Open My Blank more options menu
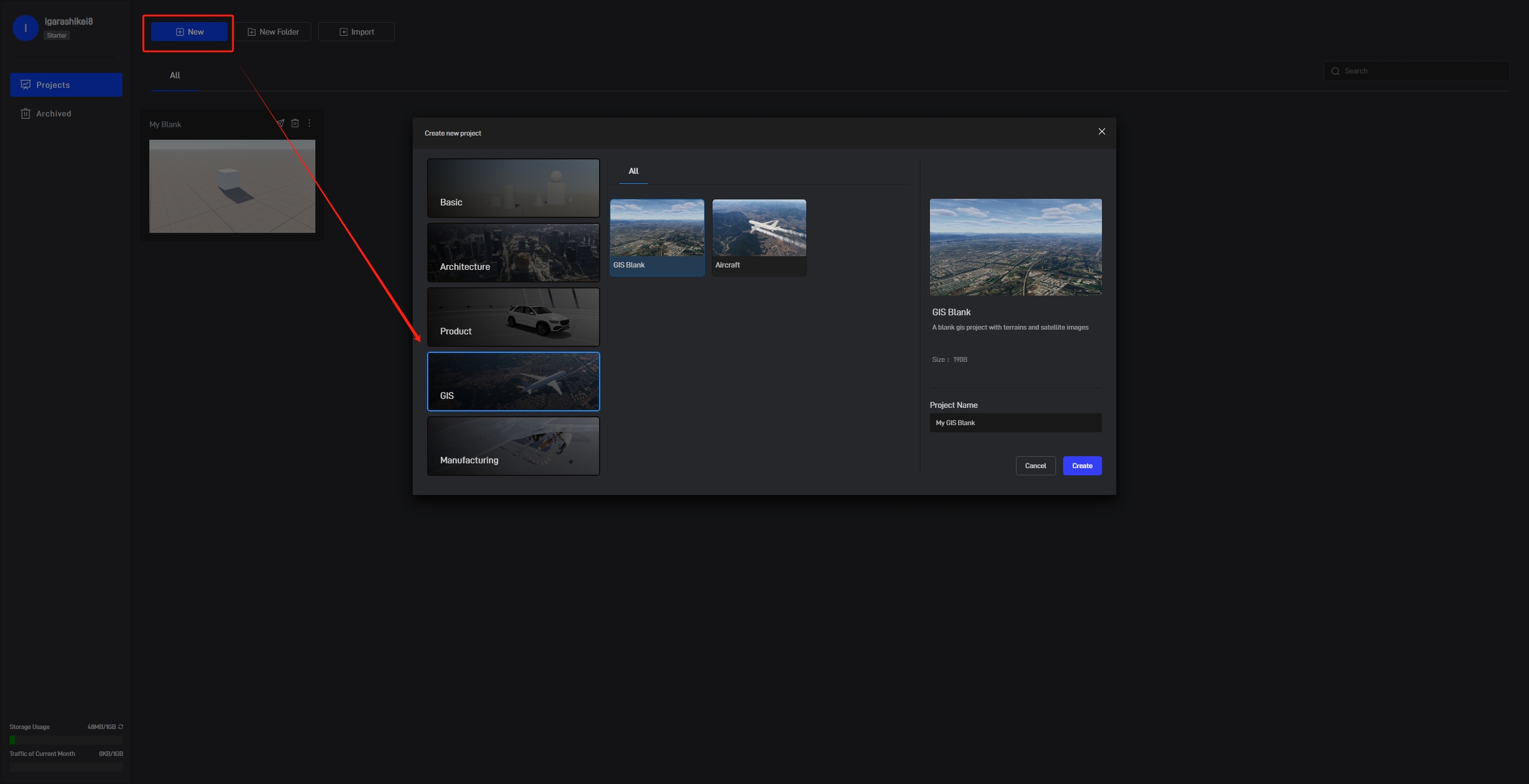Image resolution: width=1529 pixels, height=784 pixels. click(x=309, y=123)
